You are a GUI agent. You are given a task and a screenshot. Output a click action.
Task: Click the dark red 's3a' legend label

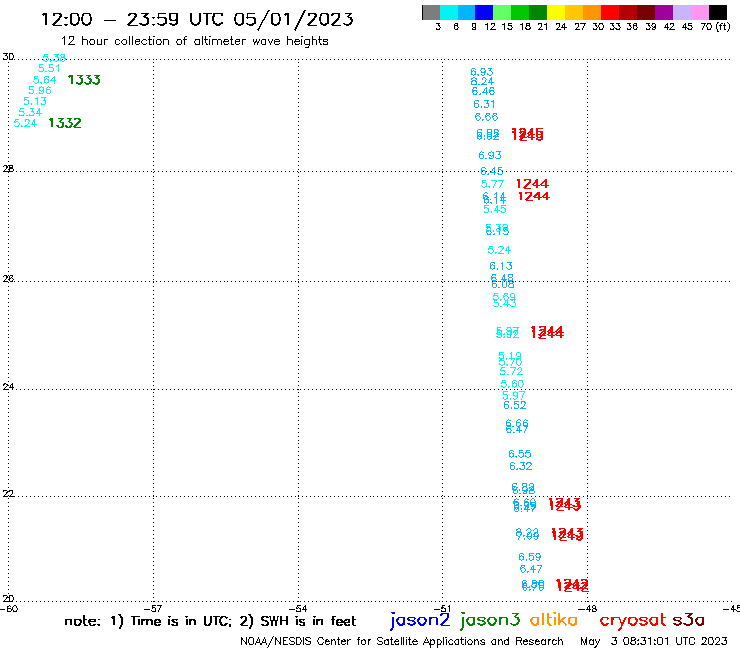click(x=688, y=619)
